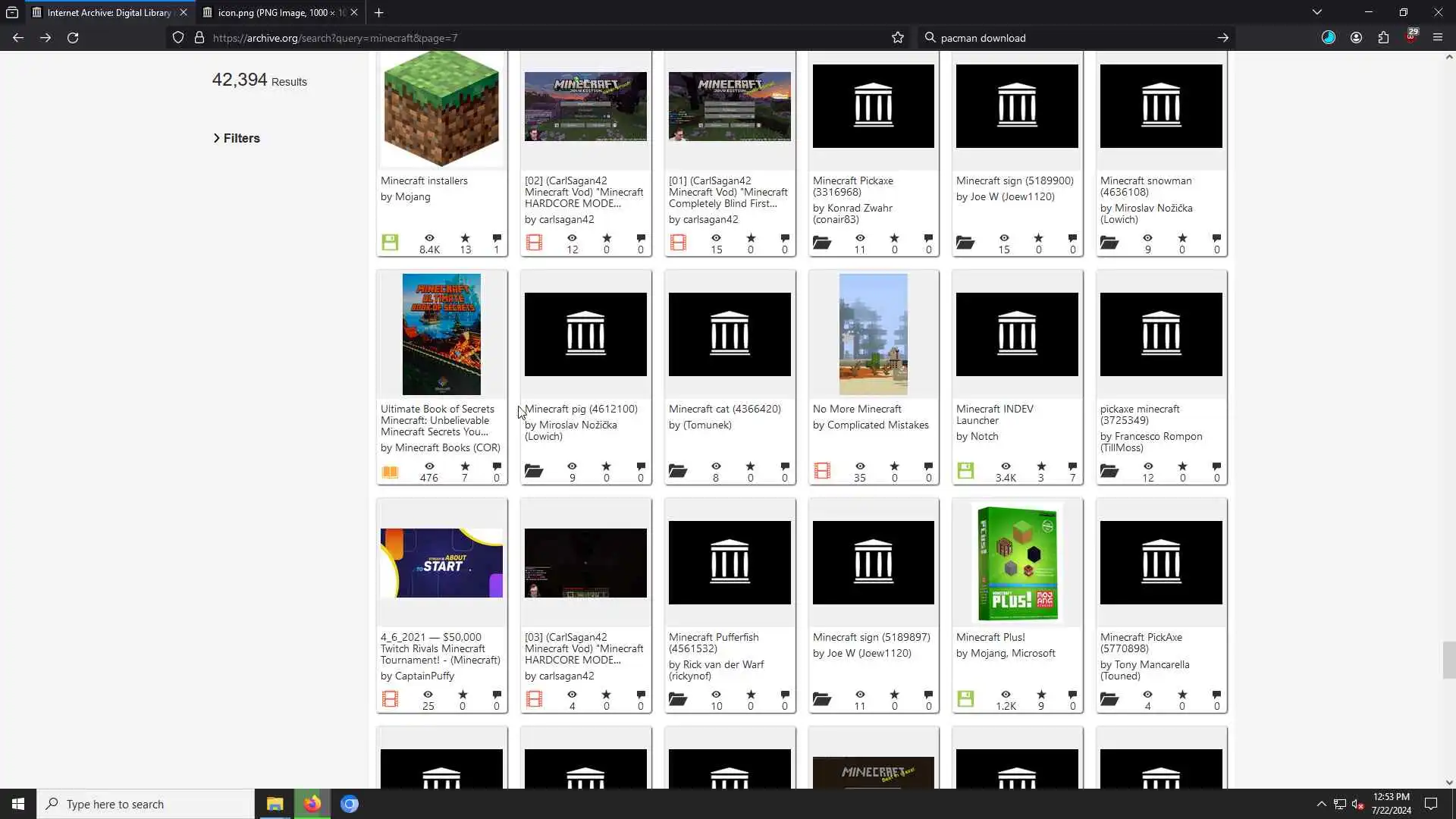Open the list all tabs dropdown
This screenshot has height=819, width=1456.
click(x=1317, y=12)
